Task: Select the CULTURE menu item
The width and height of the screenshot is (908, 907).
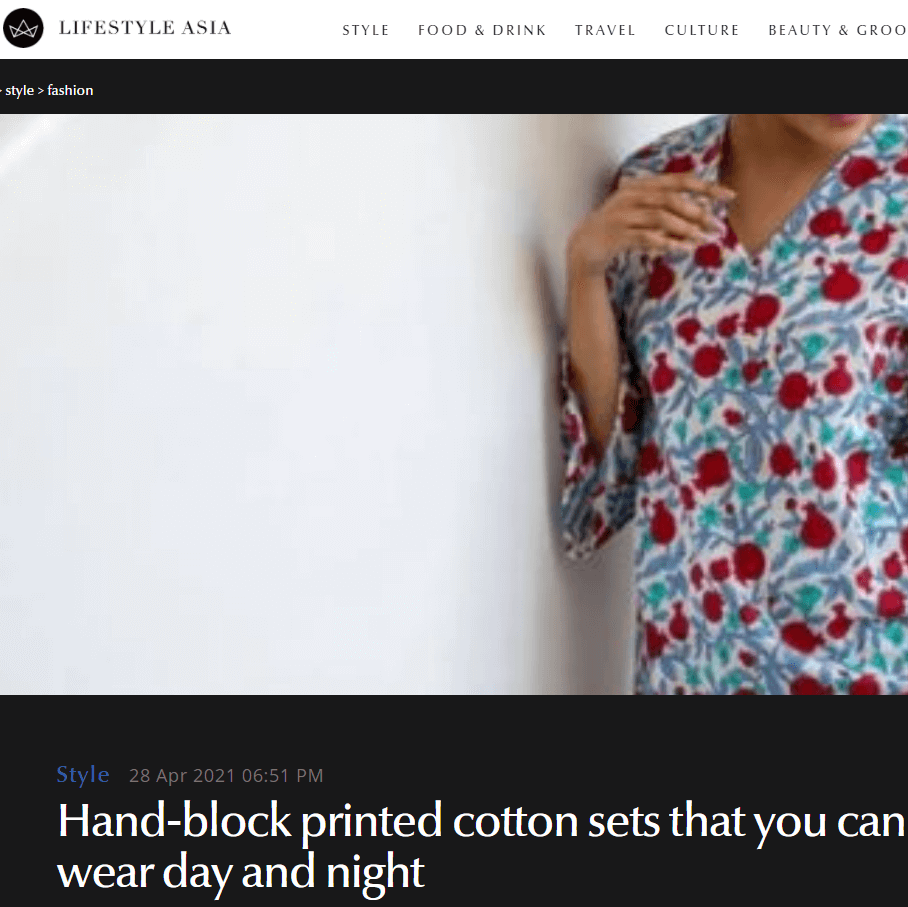Action: coord(702,30)
